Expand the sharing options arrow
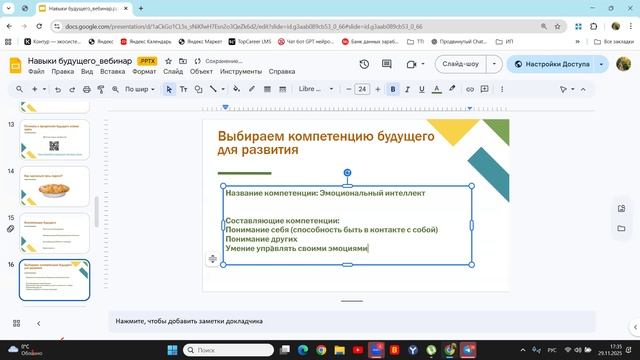 coord(601,64)
